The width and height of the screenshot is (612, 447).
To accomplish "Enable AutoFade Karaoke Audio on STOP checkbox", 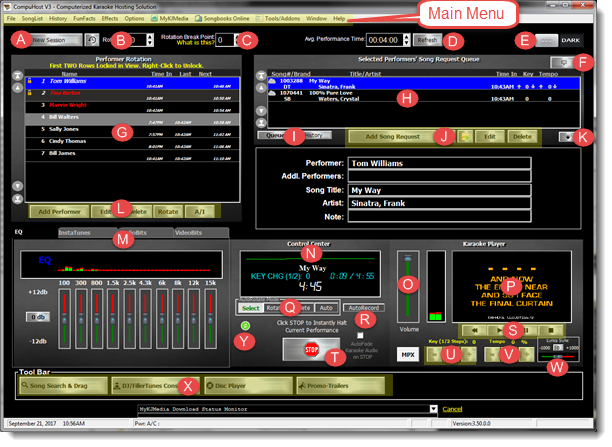I will pyautogui.click(x=359, y=333).
